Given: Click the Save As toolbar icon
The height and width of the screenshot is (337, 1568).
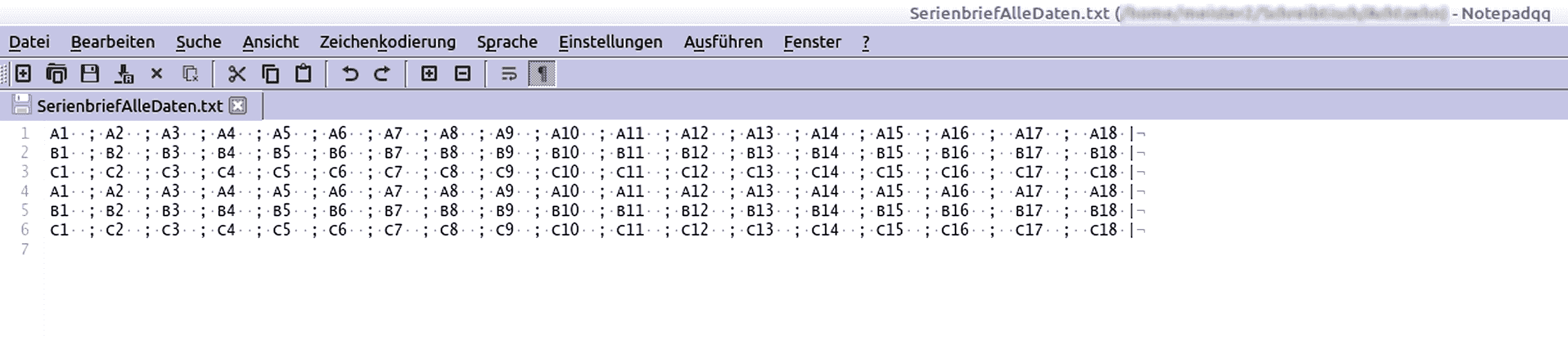Looking at the screenshot, I should (x=124, y=74).
